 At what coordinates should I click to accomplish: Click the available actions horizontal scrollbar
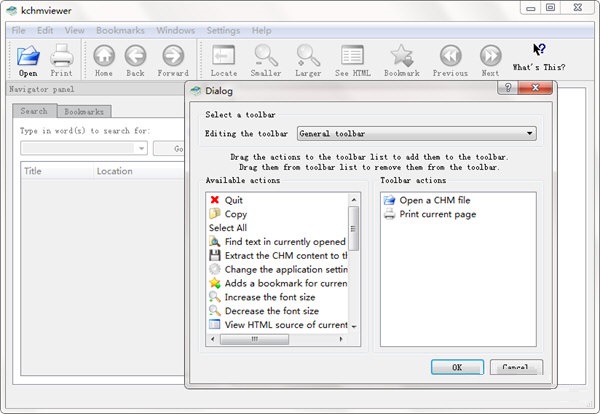click(x=280, y=339)
